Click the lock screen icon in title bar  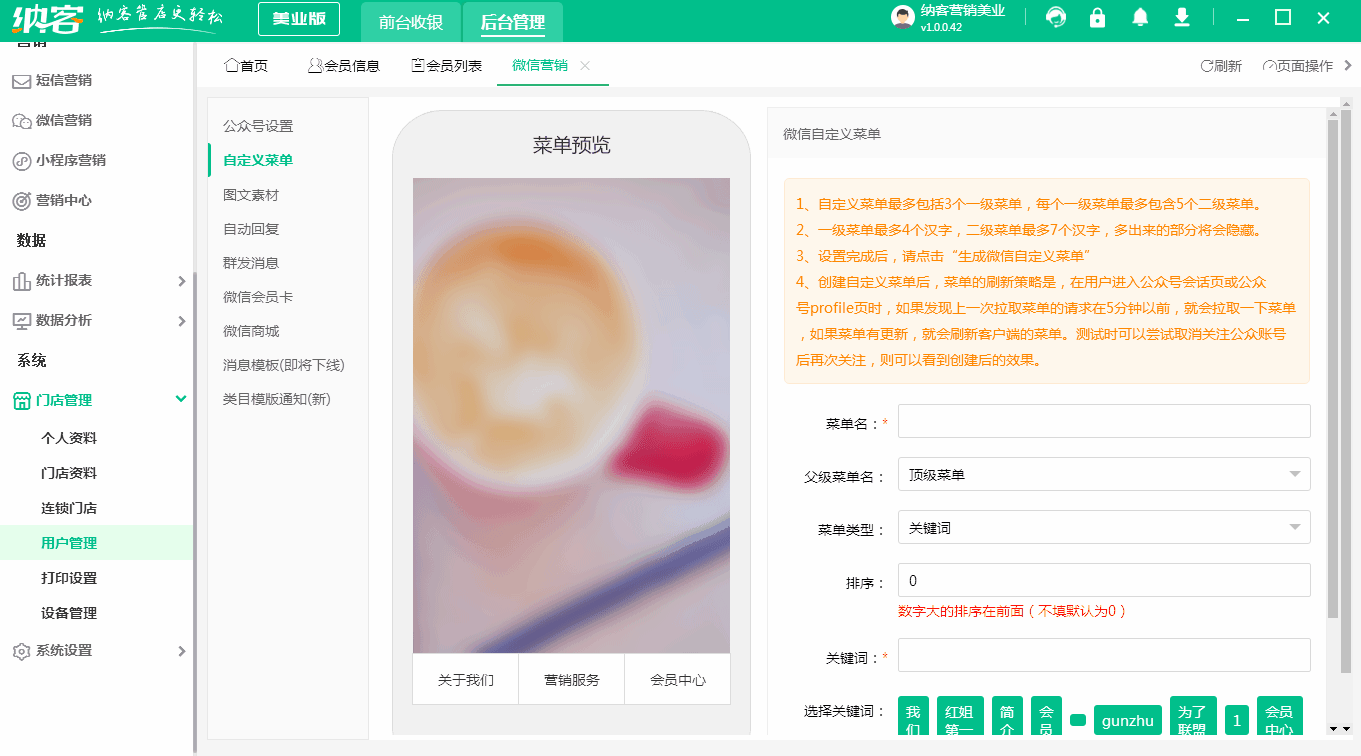click(1097, 17)
